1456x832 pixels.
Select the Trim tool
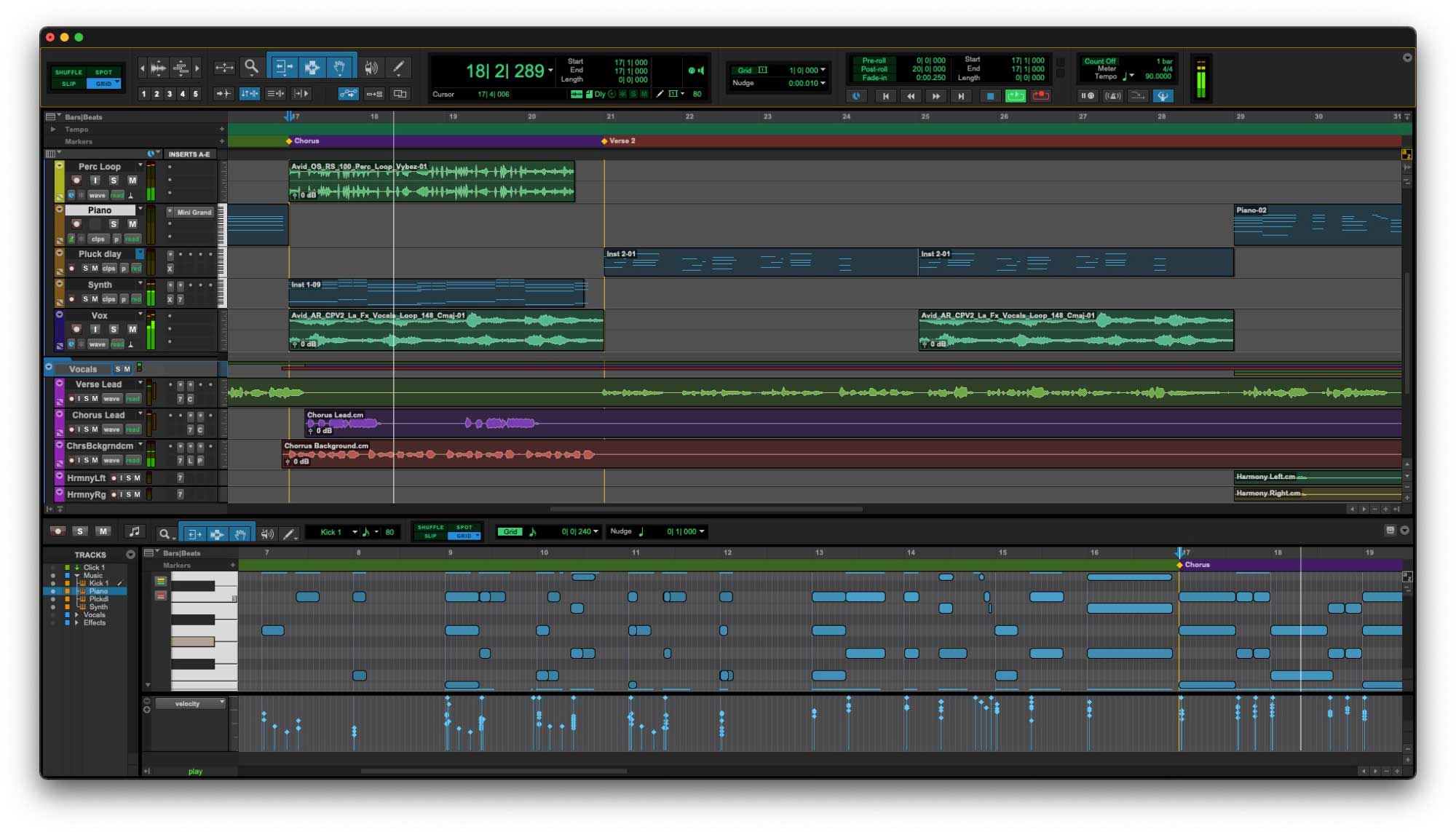[x=284, y=68]
